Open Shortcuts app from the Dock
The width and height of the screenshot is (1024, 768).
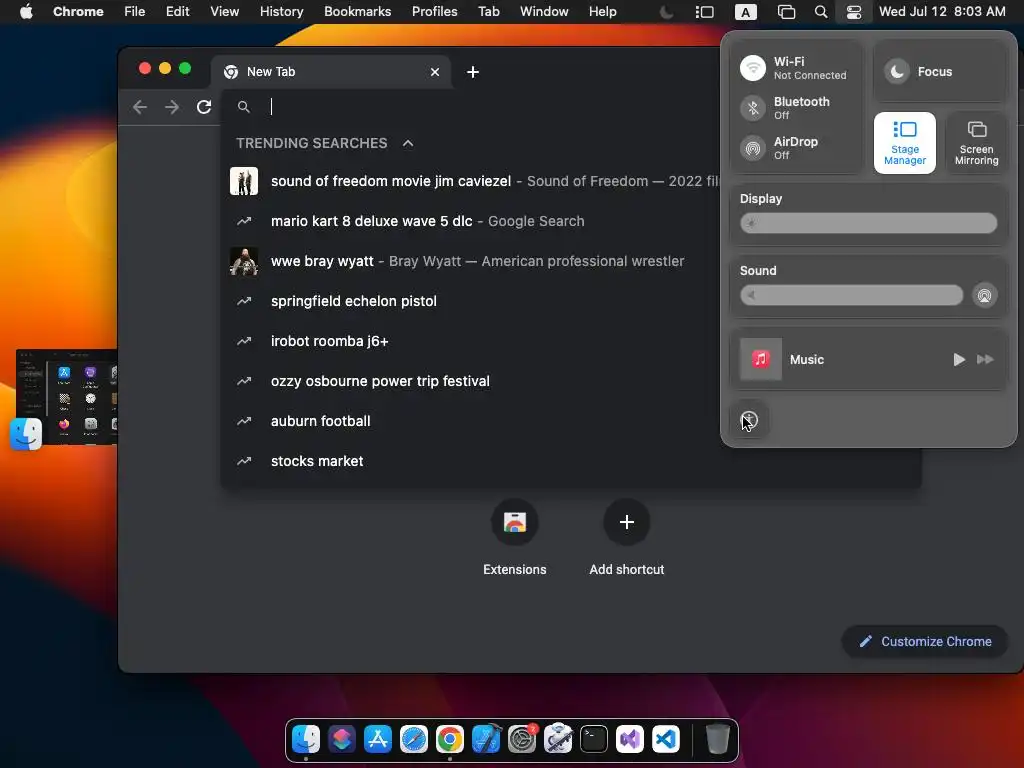point(342,739)
